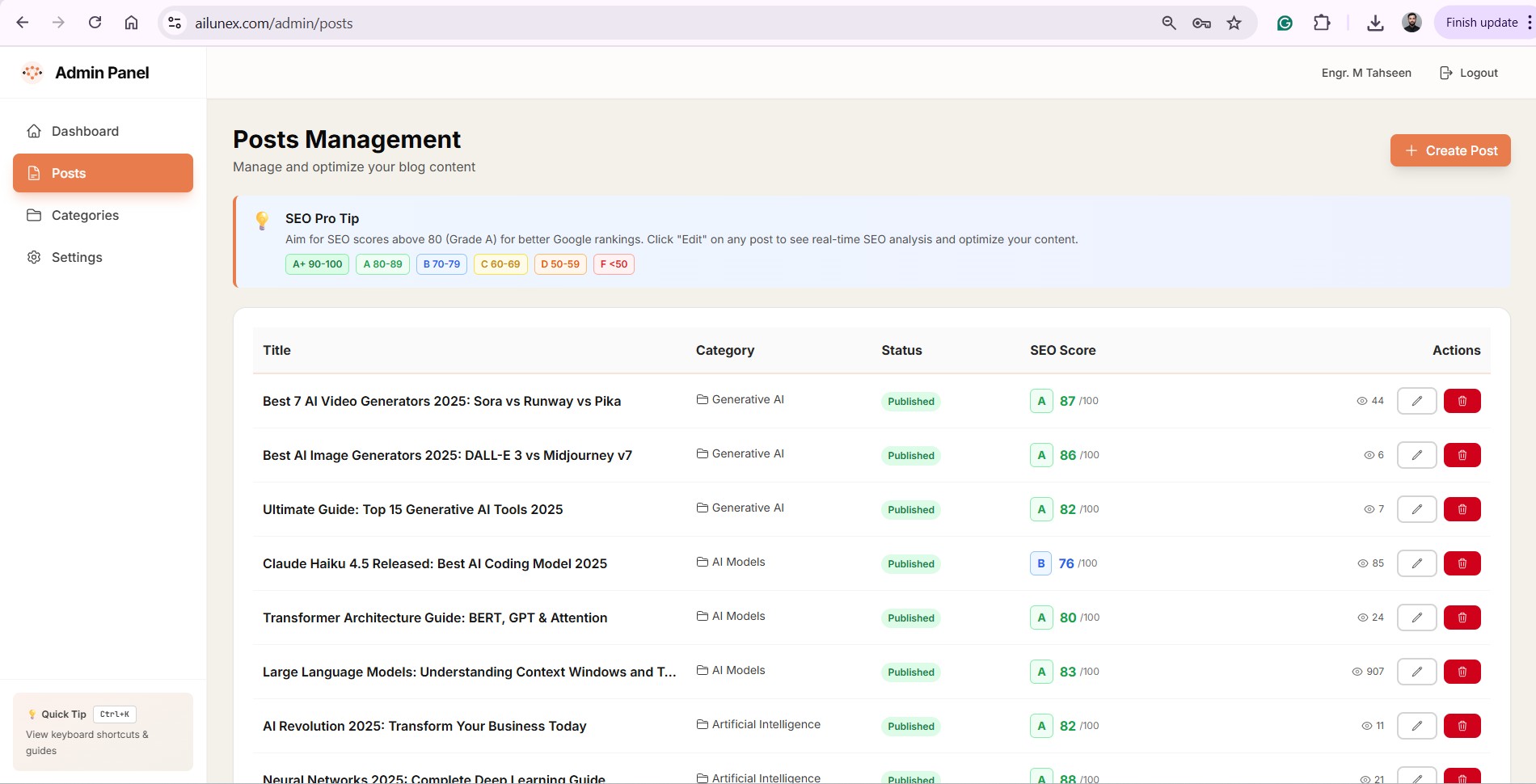This screenshot has height=784, width=1536.
Task: Click the Create Post button
Action: click(1450, 150)
